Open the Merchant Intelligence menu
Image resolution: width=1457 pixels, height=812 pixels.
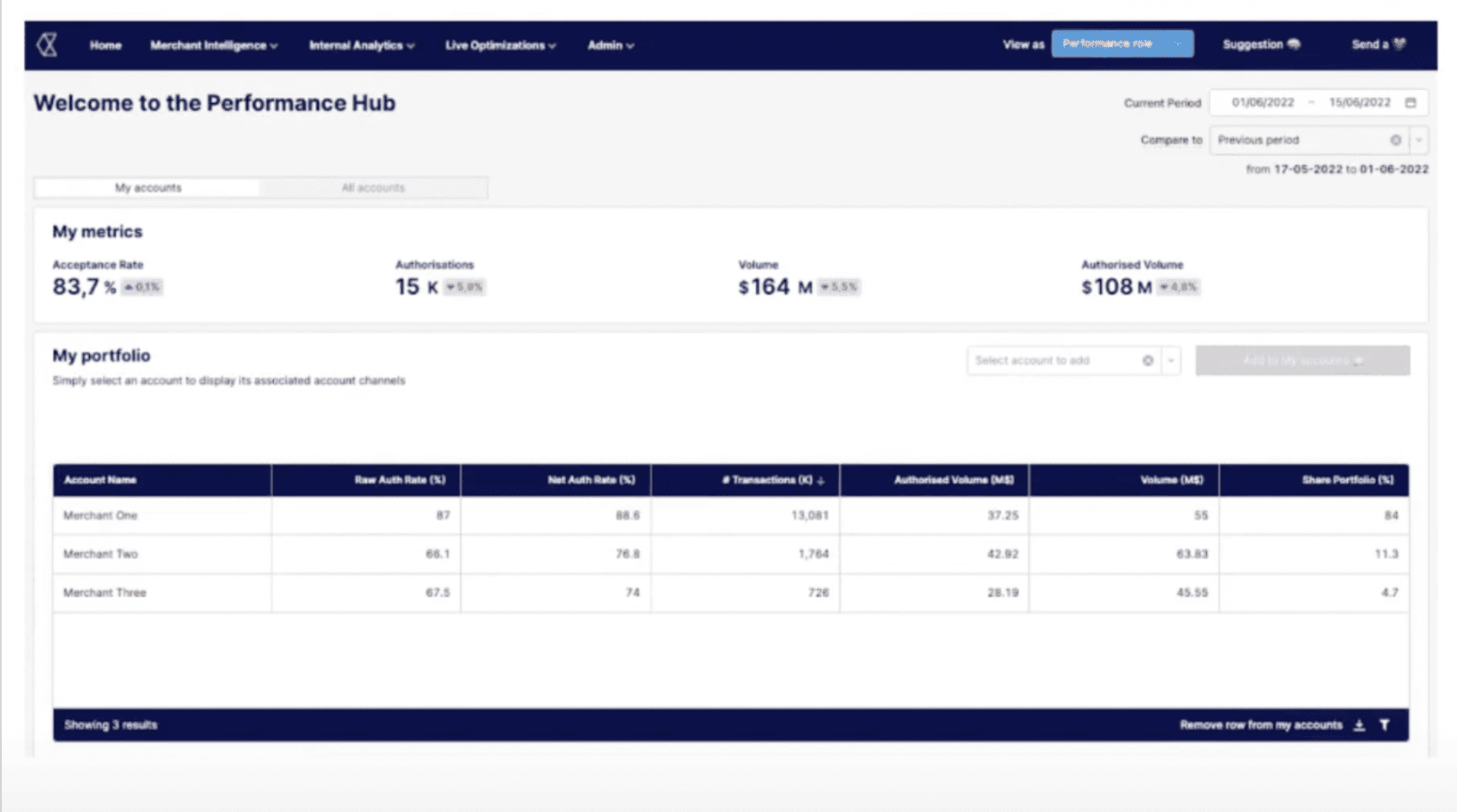[213, 46]
